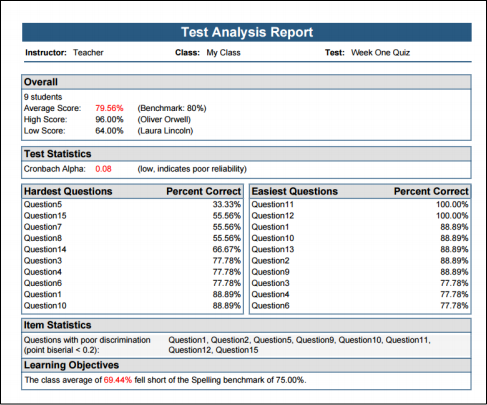Select the red 69.44% class average
Screen dimensions: 487x405
click(x=118, y=380)
